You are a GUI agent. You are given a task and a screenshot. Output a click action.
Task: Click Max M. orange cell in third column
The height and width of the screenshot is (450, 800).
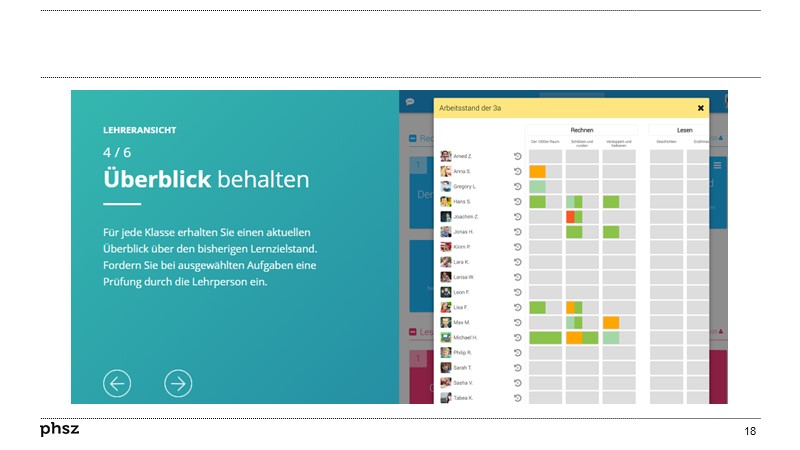click(x=611, y=322)
